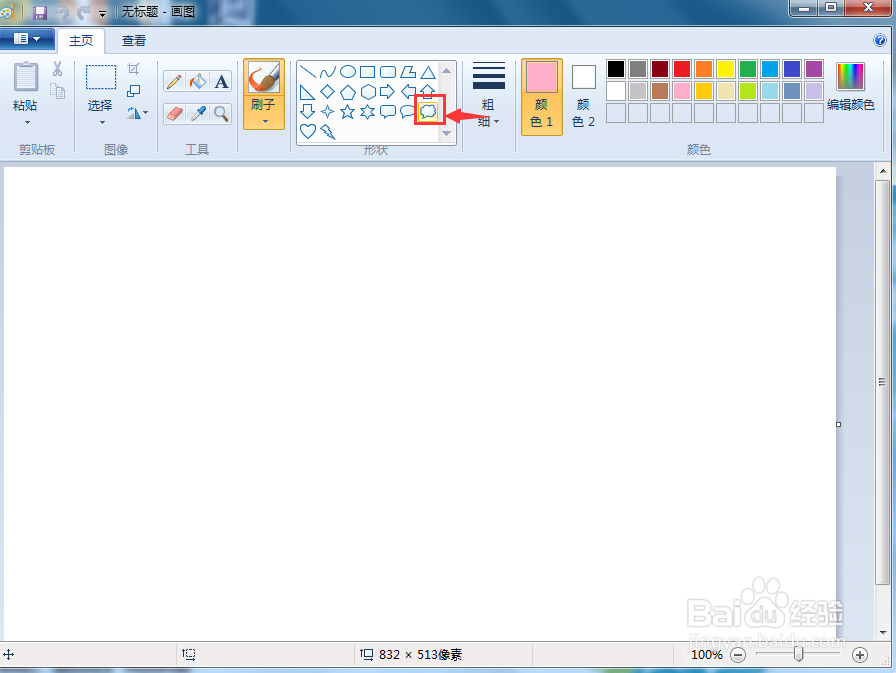Choose the Hexagon shape
This screenshot has width=896, height=673.
[x=368, y=92]
